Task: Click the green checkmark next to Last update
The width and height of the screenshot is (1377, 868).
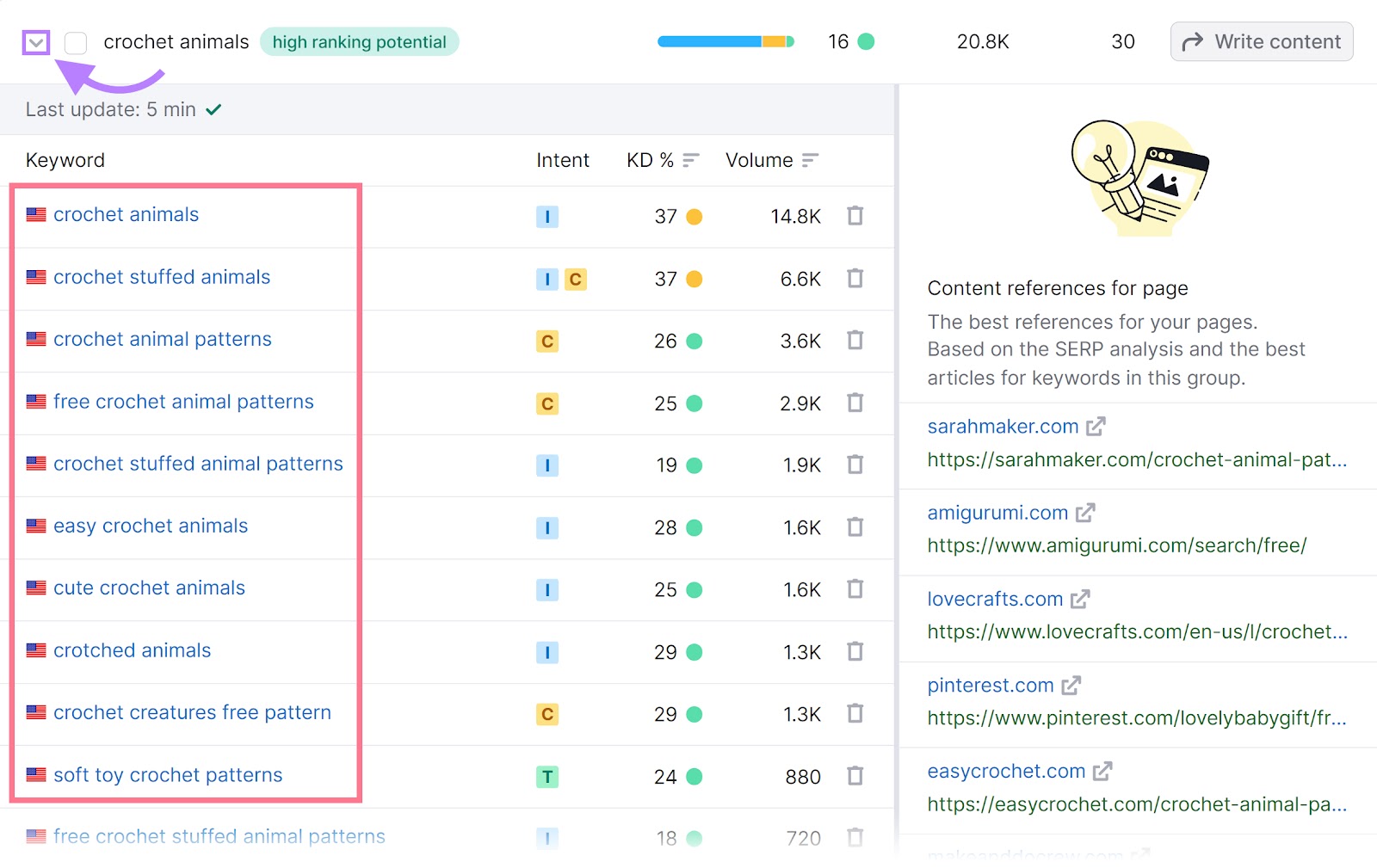Action: click(214, 109)
